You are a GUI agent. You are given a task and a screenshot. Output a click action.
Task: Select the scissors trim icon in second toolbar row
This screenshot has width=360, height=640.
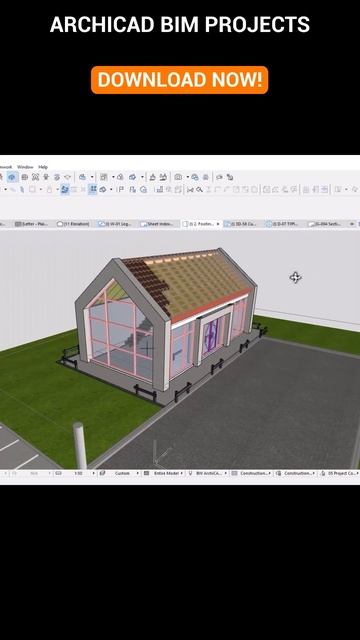click(190, 189)
